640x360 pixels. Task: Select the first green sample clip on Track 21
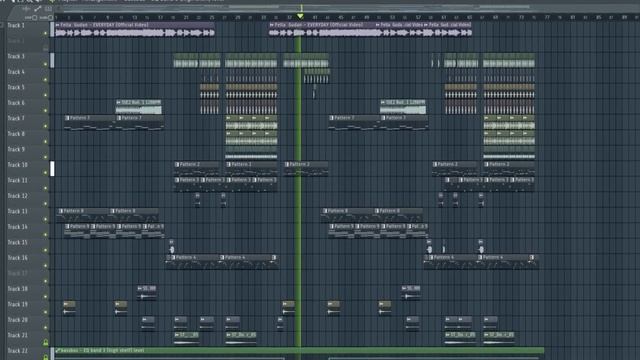(x=187, y=339)
